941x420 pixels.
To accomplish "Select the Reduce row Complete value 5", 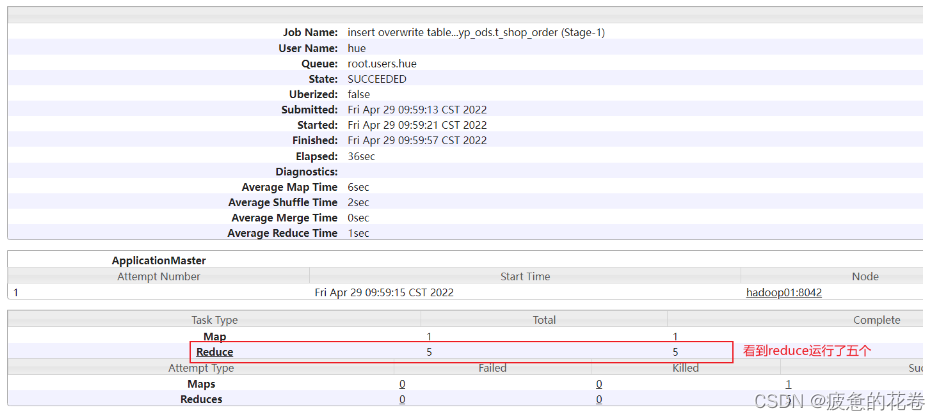I will tap(676, 352).
